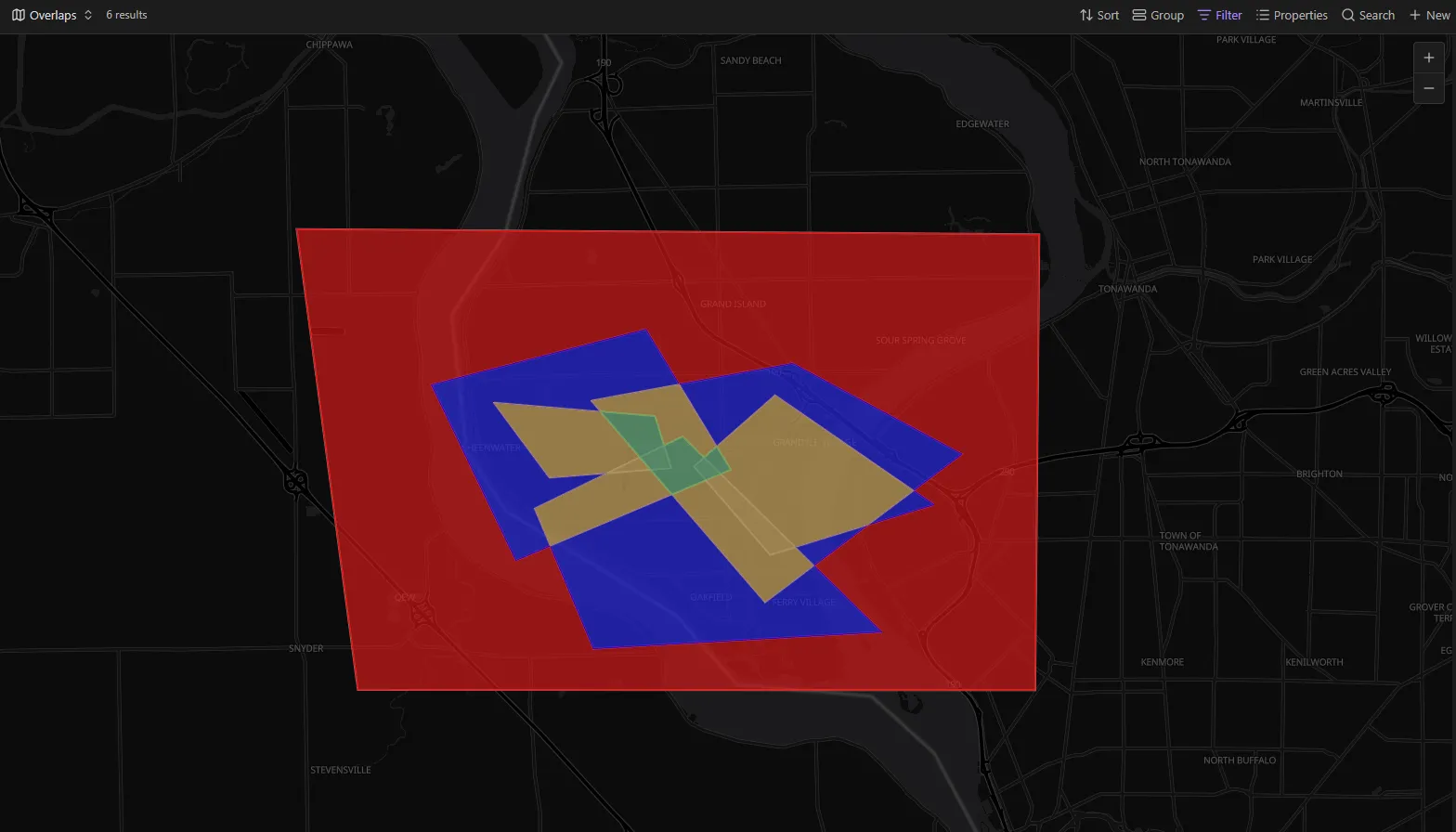Open the Filter menu
This screenshot has width=1456, height=832.
pos(1220,15)
